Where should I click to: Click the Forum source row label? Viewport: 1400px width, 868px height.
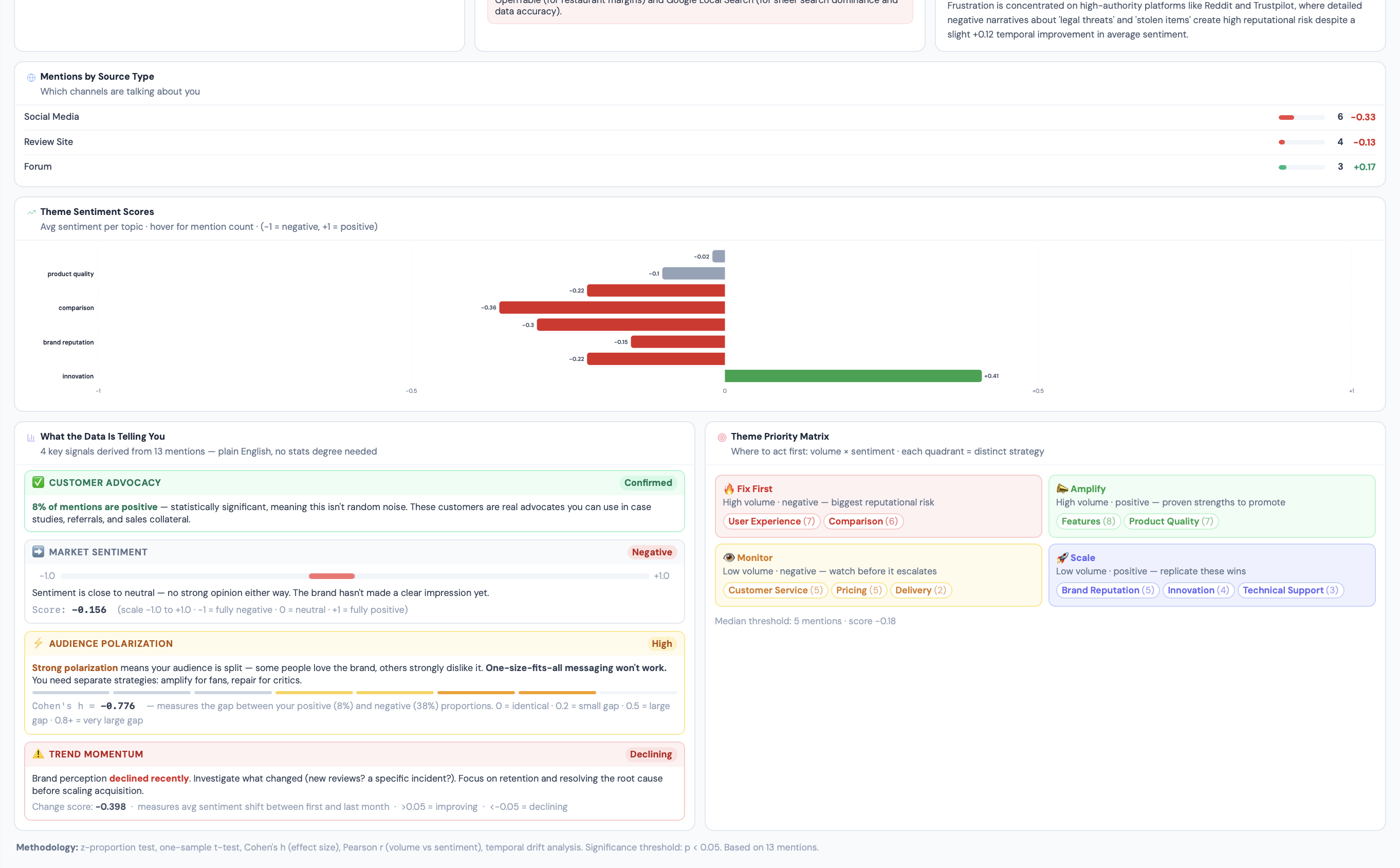[38, 167]
